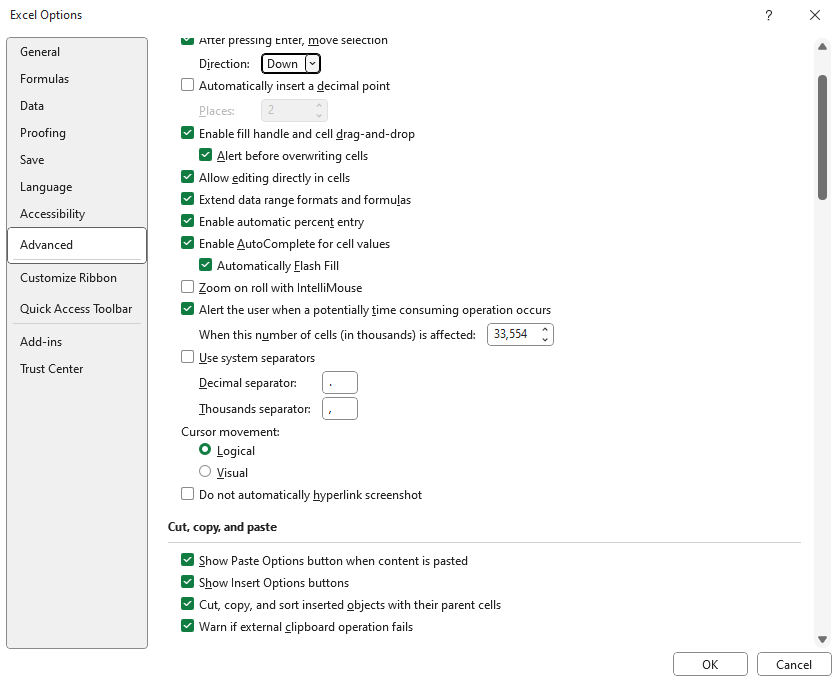Image resolution: width=838 pixels, height=682 pixels.
Task: Enable Zoom on roll with IntelliMouse
Action: pos(187,287)
